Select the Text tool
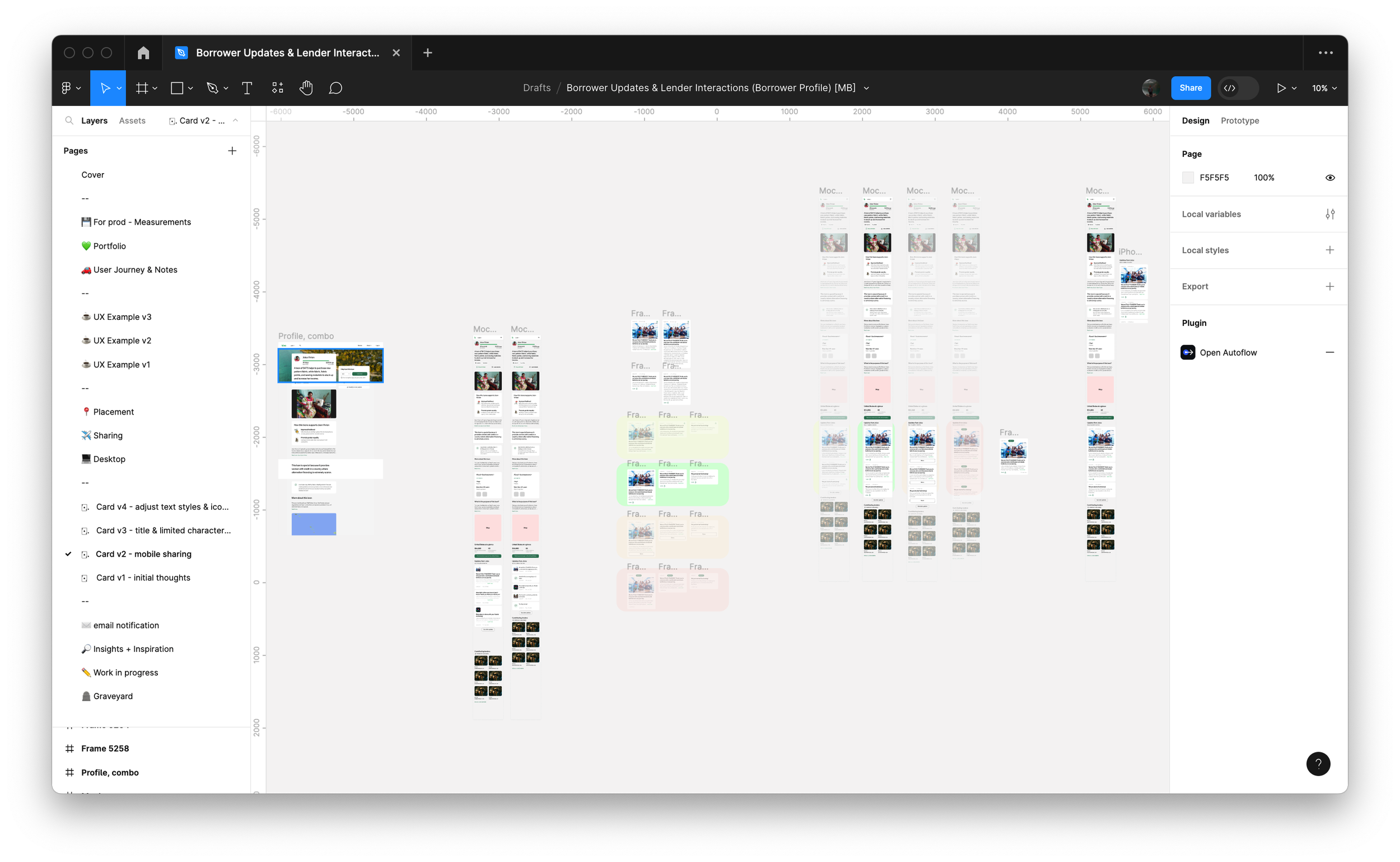This screenshot has height=862, width=1400. [x=247, y=88]
